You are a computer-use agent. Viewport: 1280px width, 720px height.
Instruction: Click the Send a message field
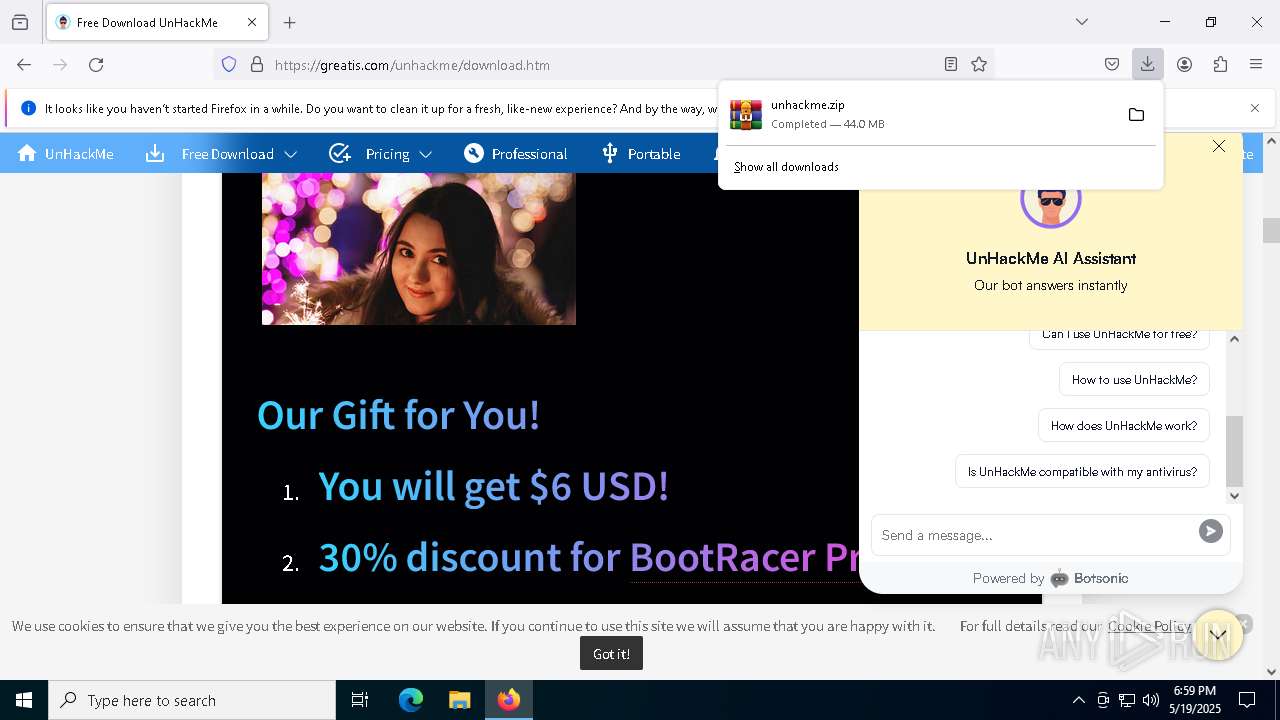(x=1035, y=535)
